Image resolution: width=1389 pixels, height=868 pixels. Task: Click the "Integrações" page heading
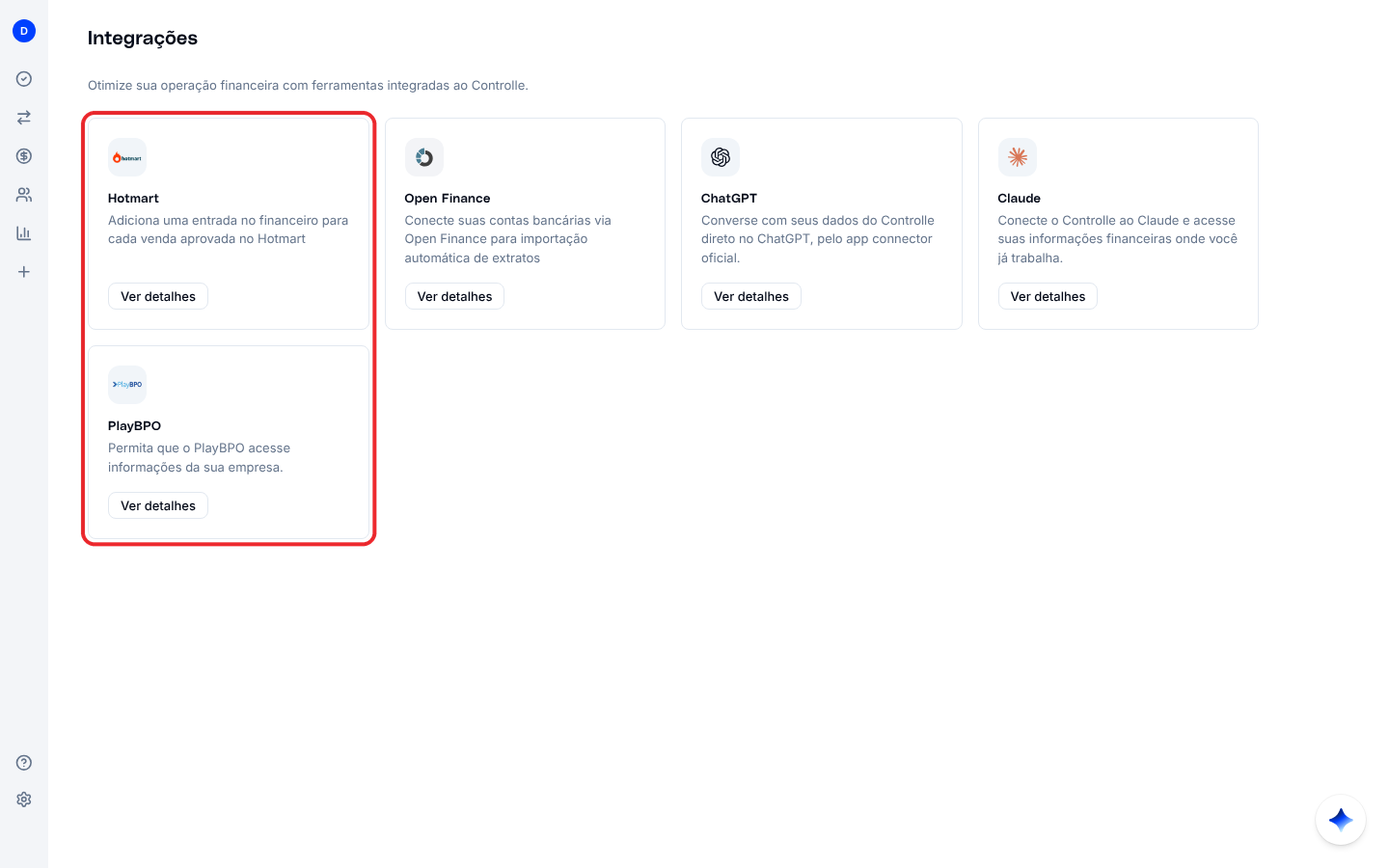pyautogui.click(x=143, y=38)
